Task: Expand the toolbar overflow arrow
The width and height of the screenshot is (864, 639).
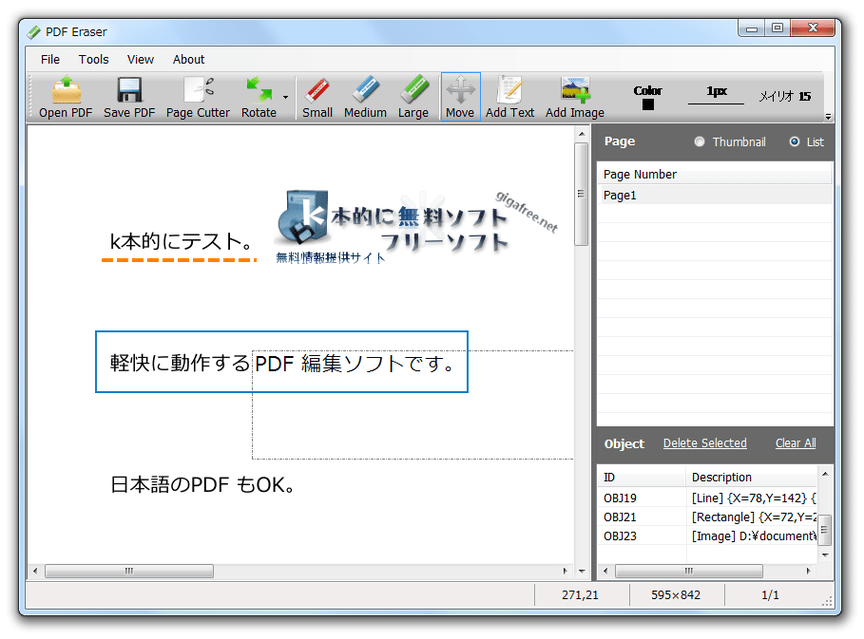Action: 828,116
